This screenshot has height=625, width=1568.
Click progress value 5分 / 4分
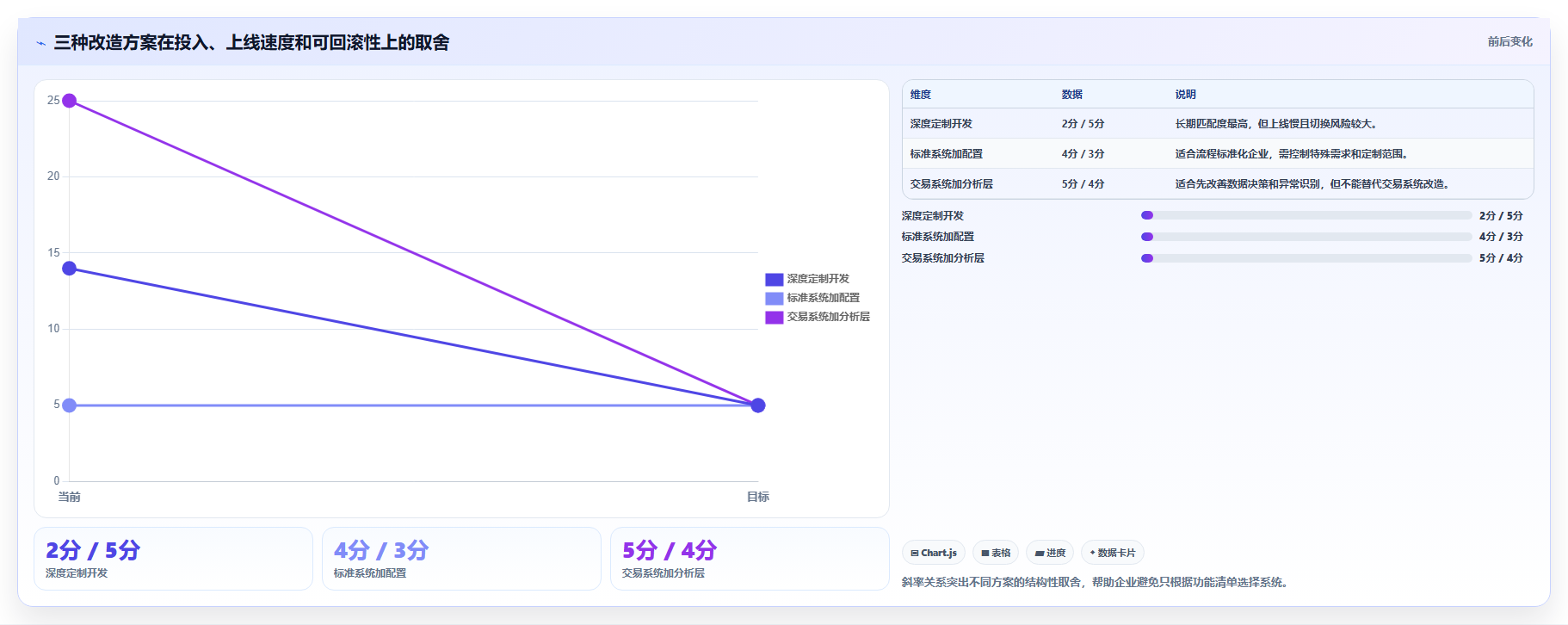pos(1501,258)
